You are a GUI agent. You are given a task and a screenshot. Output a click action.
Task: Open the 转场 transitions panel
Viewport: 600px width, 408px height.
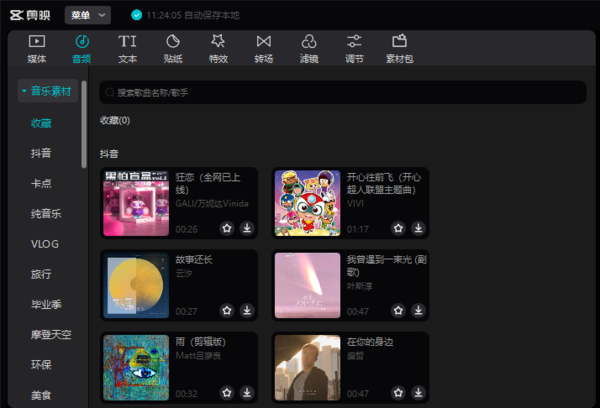(x=264, y=47)
